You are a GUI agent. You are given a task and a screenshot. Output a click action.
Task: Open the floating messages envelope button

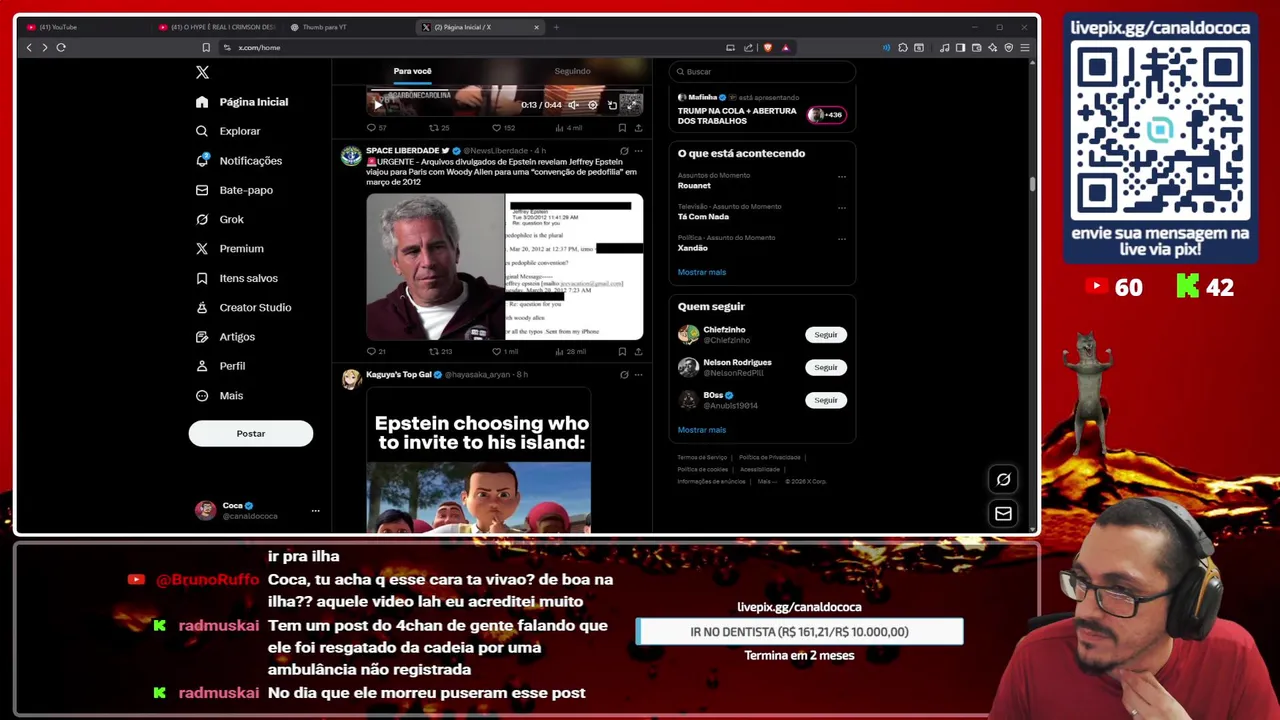click(x=1003, y=513)
